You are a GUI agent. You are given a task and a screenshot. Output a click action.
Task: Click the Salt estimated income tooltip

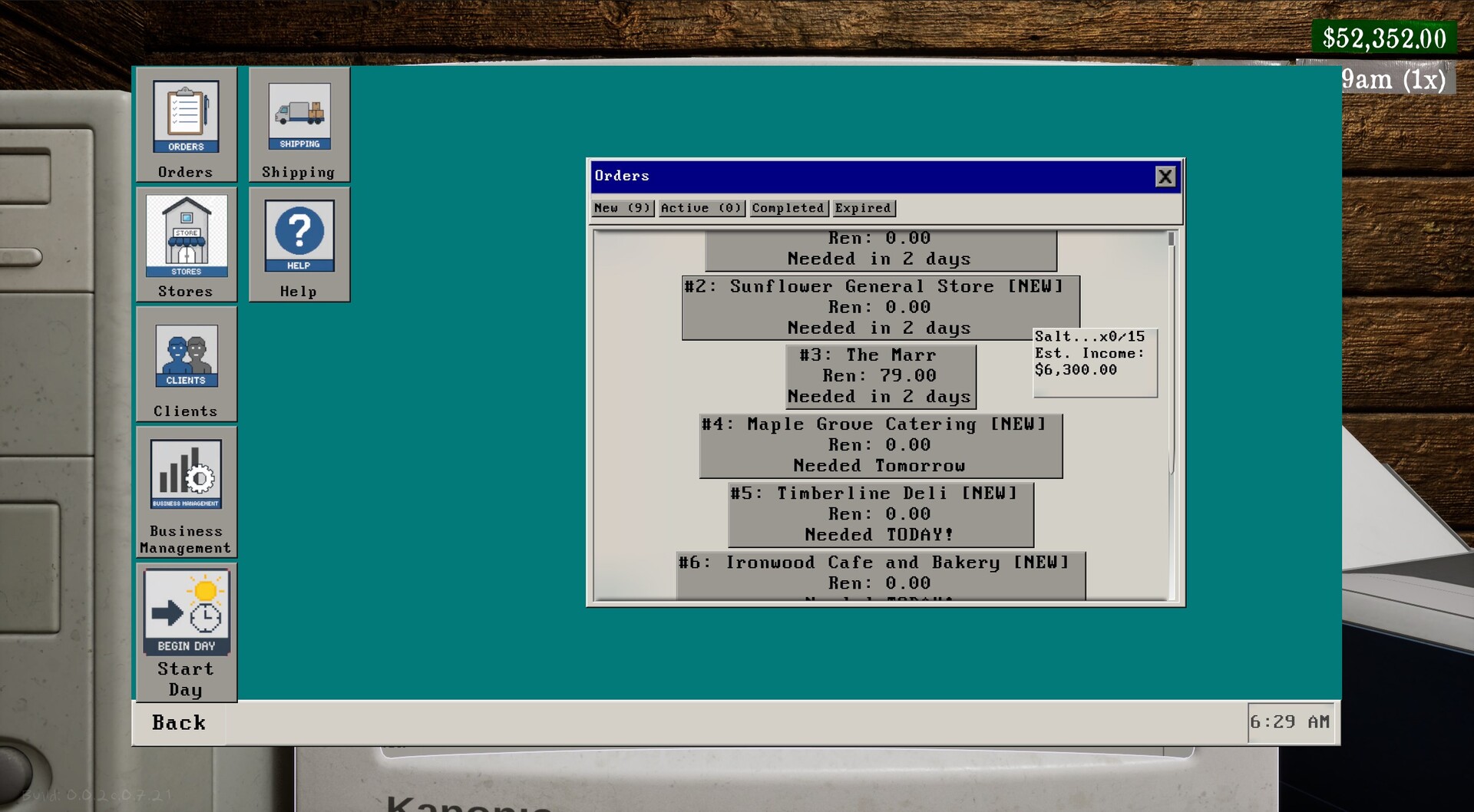click(x=1093, y=362)
